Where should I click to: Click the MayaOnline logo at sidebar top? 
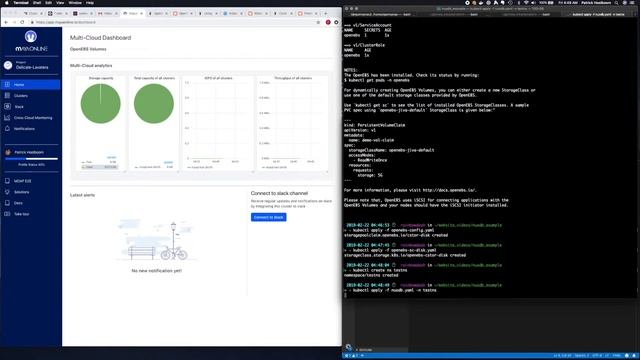pyautogui.click(x=31, y=41)
